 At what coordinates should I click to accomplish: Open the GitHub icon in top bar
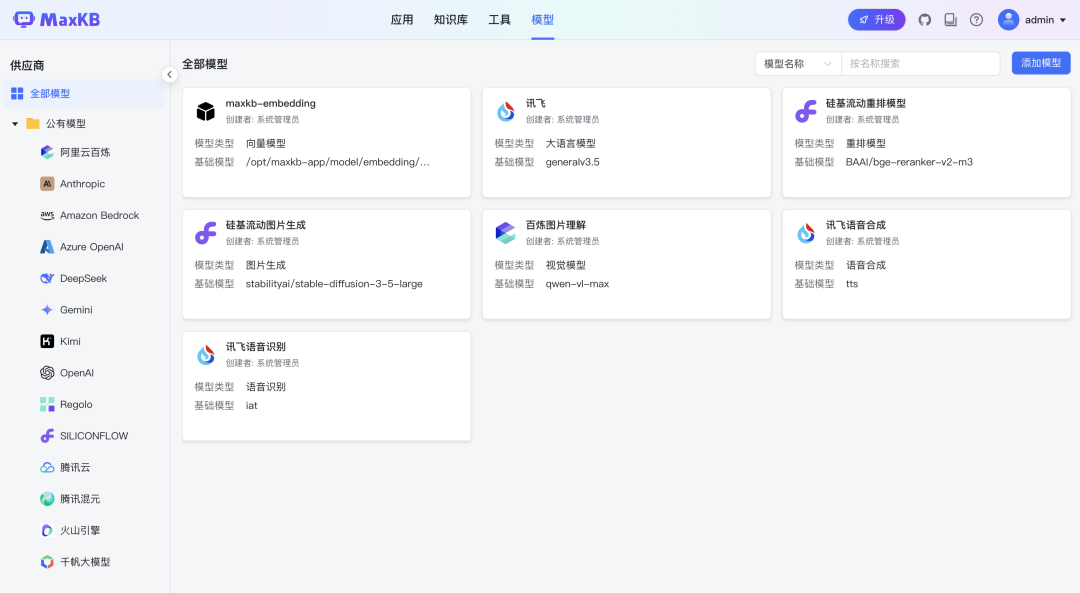(924, 19)
